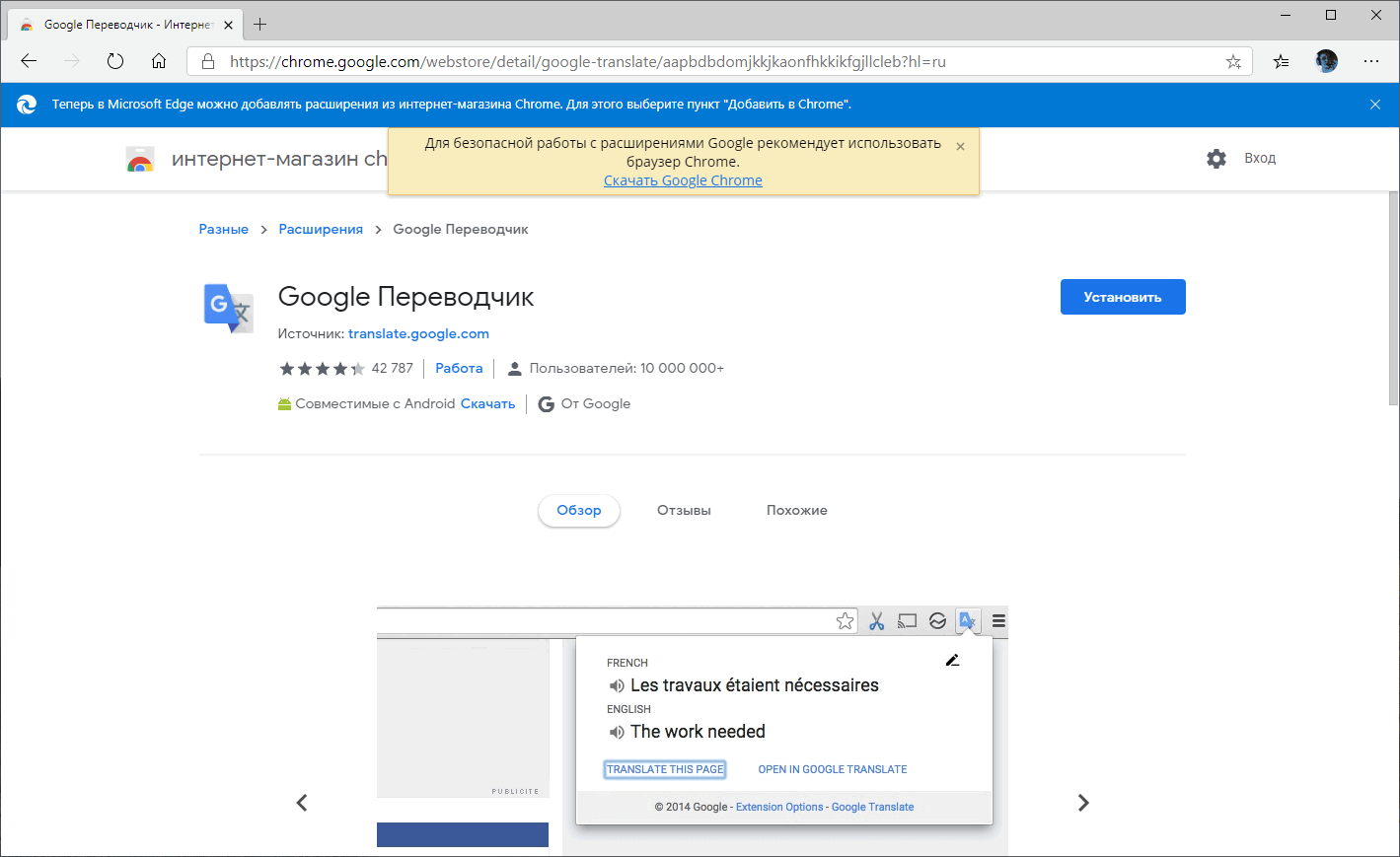Viewport: 1400px width, 857px height.
Task: Click the Установить button
Action: tap(1122, 297)
